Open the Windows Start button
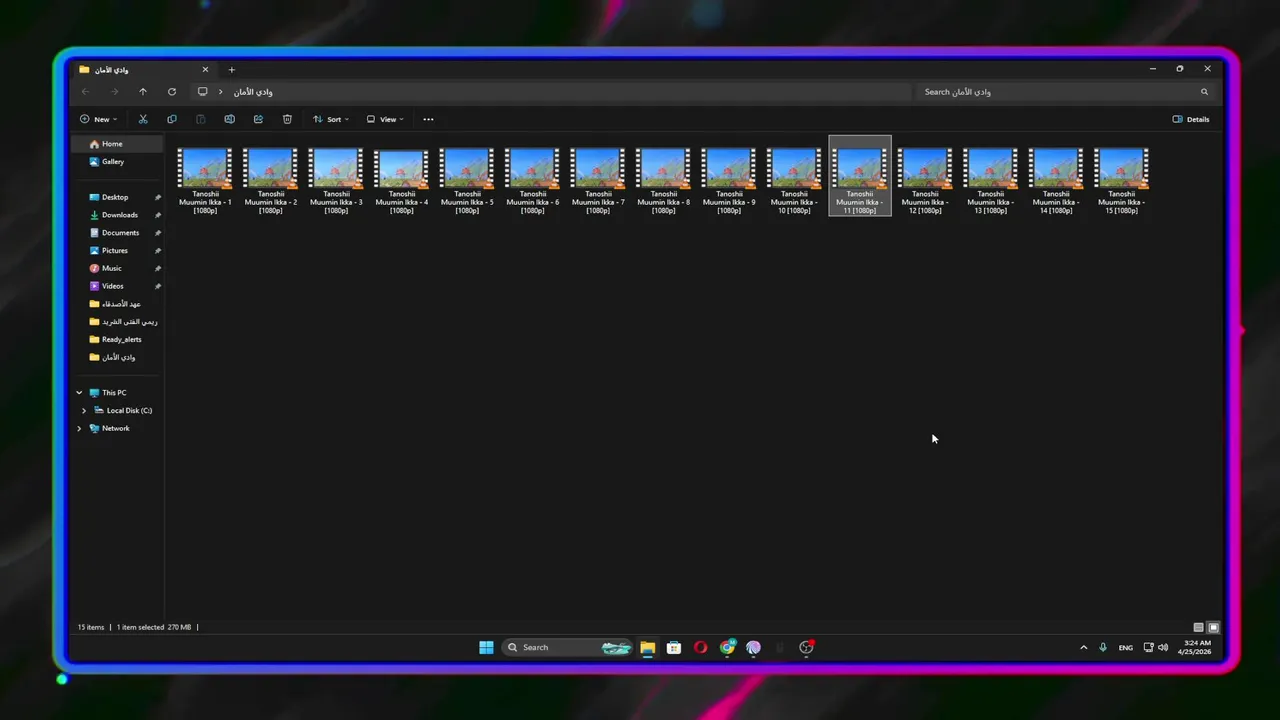Viewport: 1280px width, 720px height. [x=486, y=647]
